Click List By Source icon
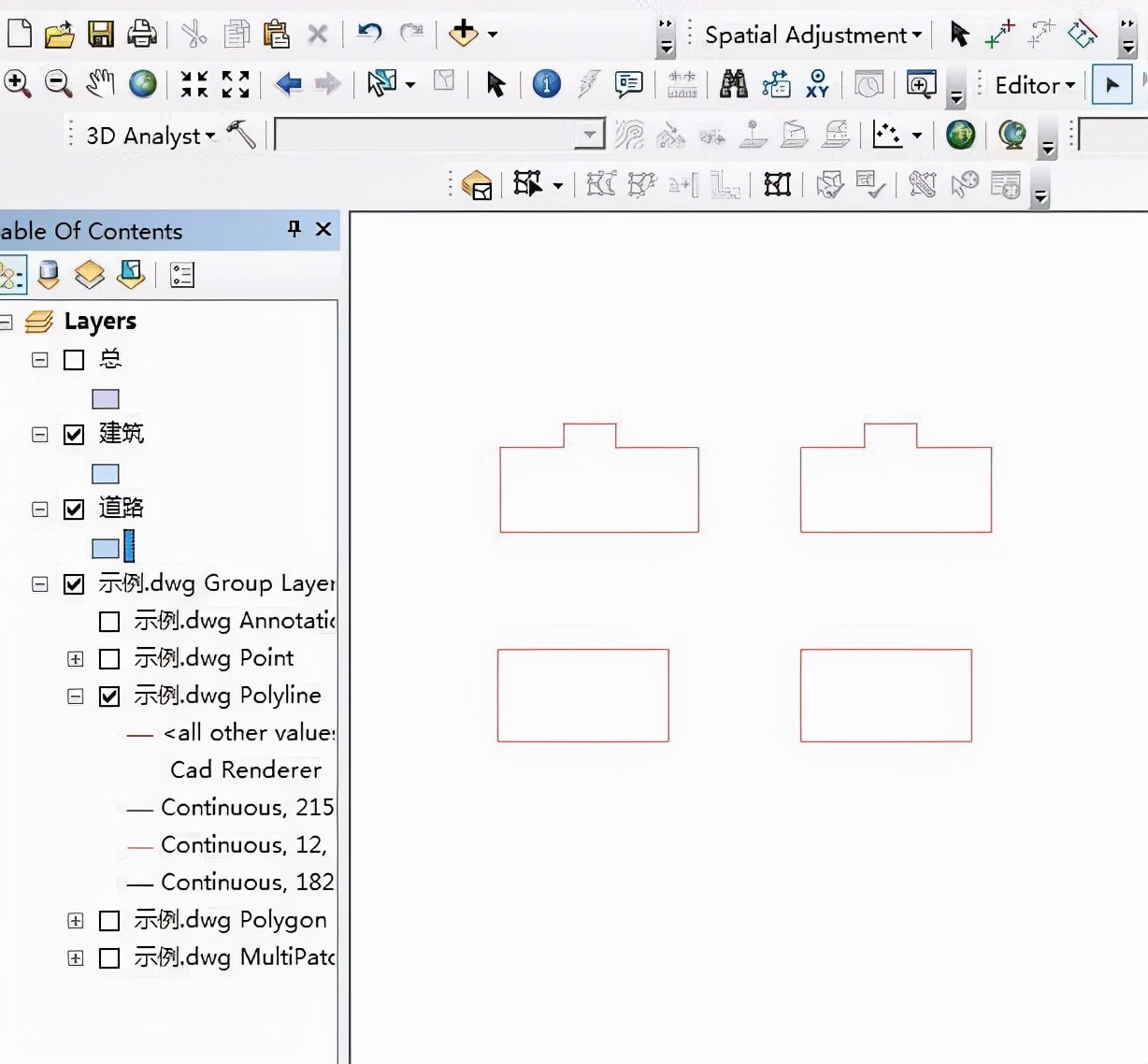The width and height of the screenshot is (1148, 1064). (49, 275)
